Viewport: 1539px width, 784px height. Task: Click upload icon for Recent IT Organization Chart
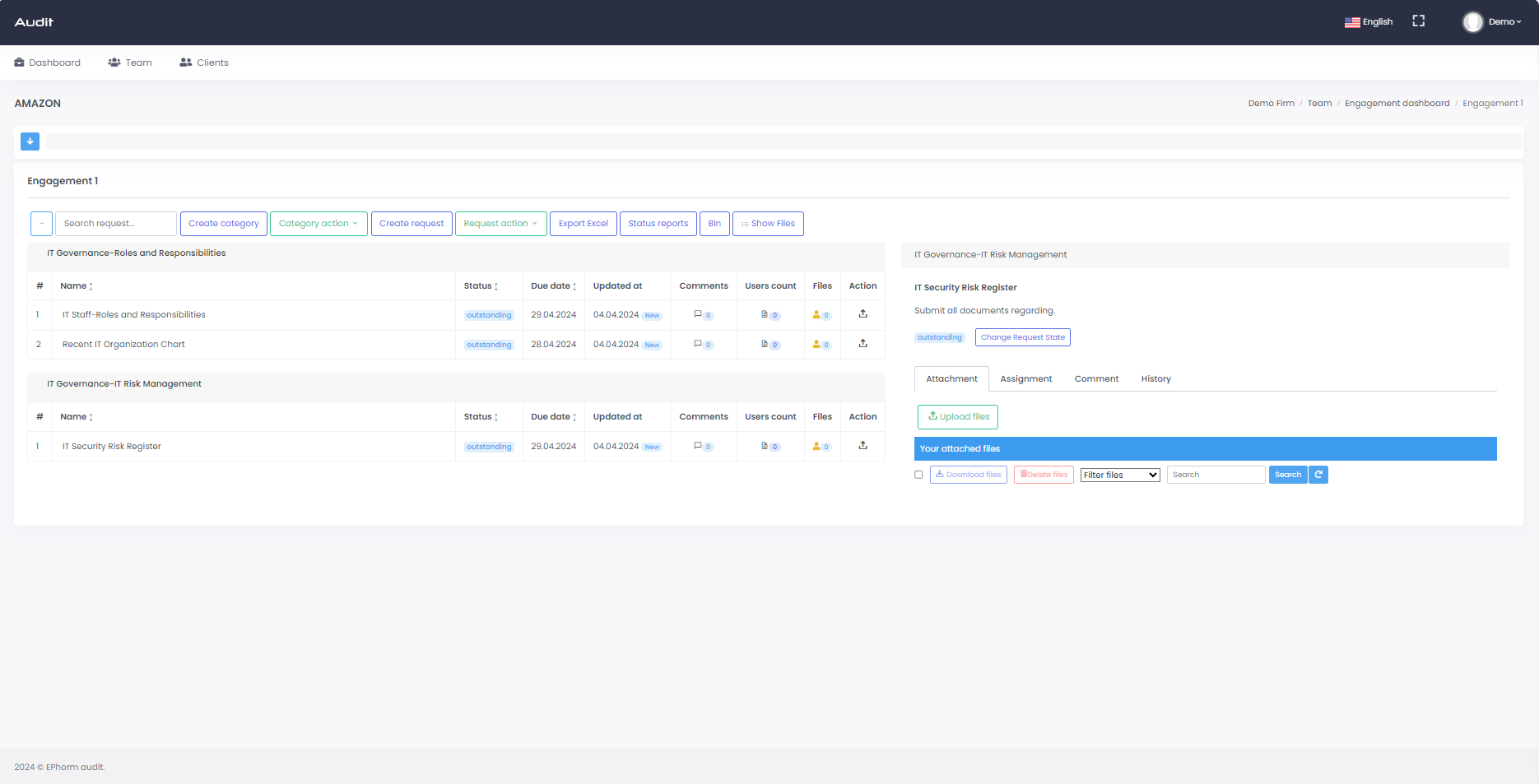point(862,344)
